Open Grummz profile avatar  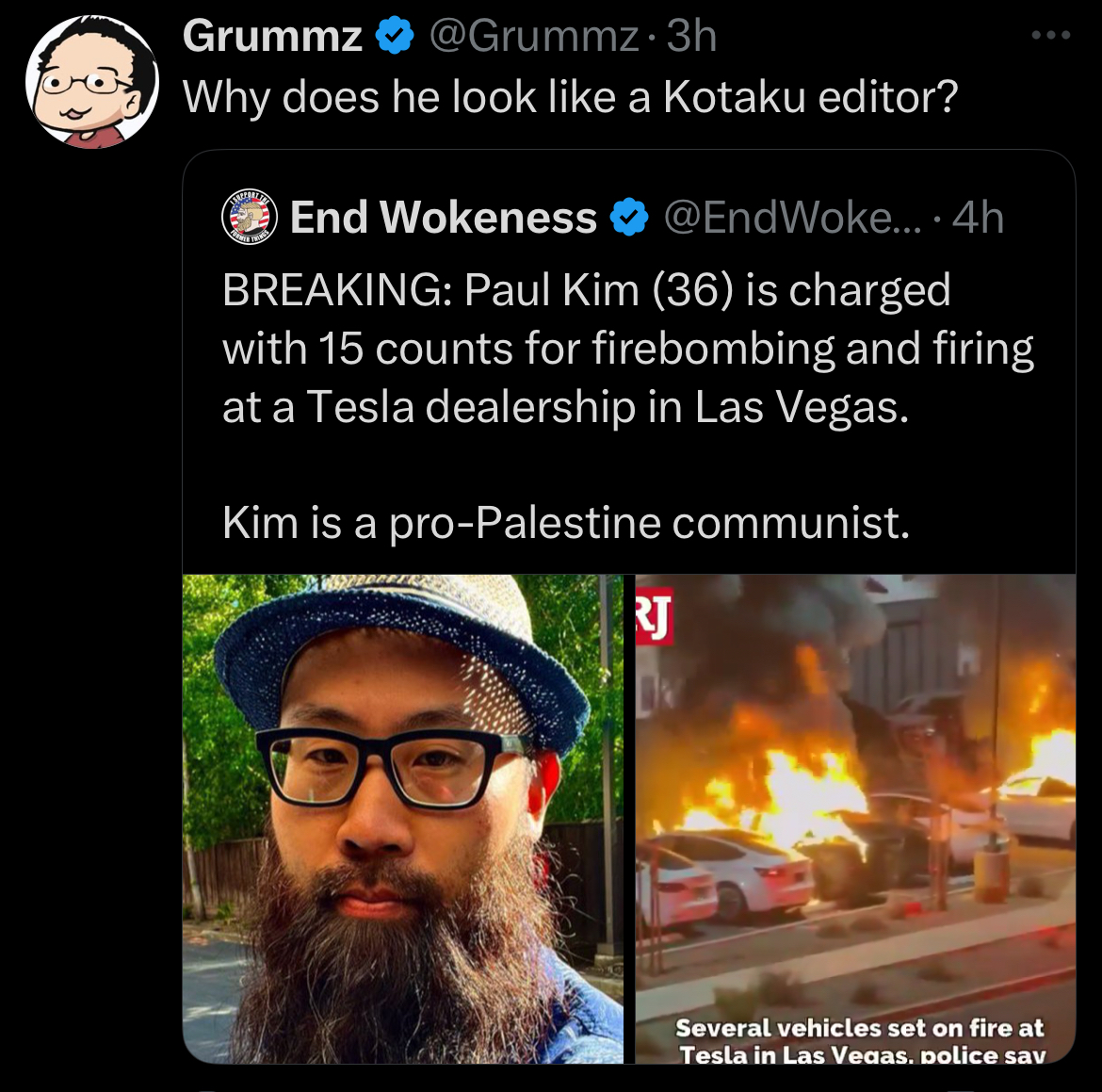tap(91, 82)
